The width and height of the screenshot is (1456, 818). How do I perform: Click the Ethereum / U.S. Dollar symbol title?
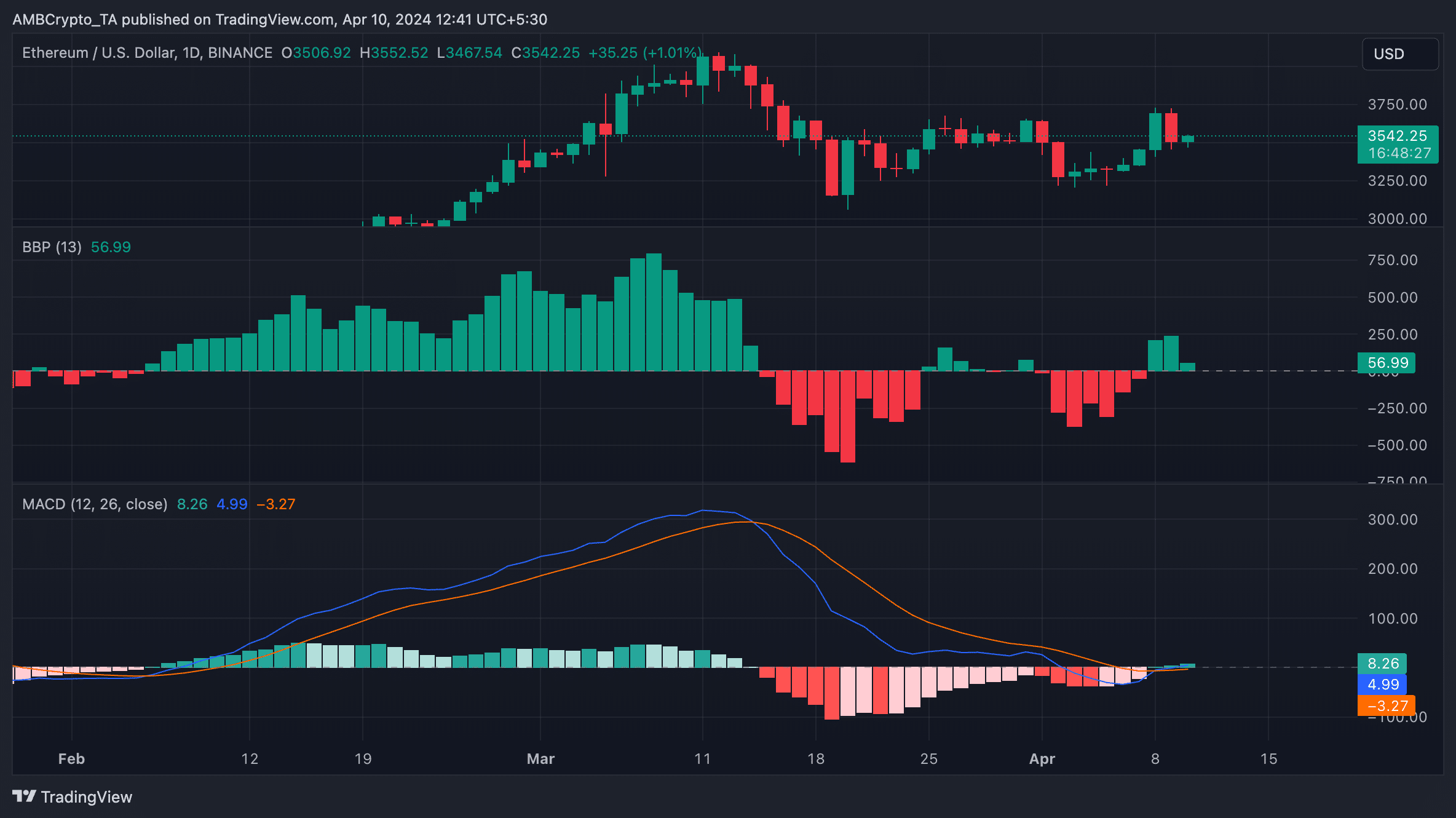click(x=147, y=53)
